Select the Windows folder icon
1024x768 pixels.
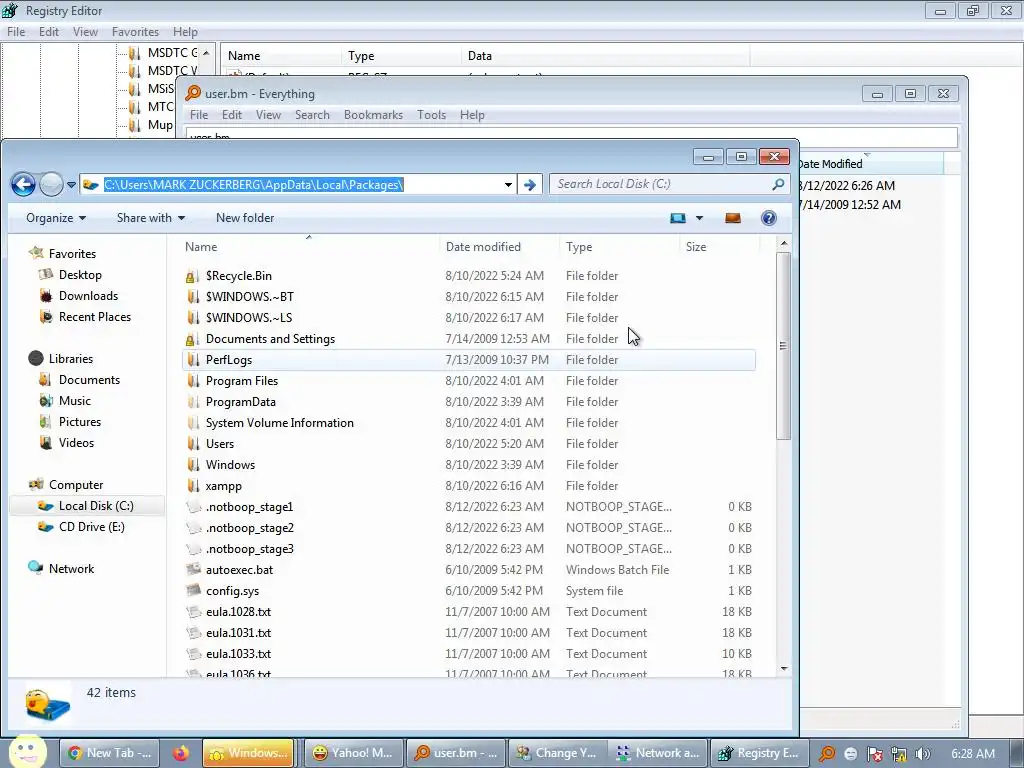click(192, 464)
